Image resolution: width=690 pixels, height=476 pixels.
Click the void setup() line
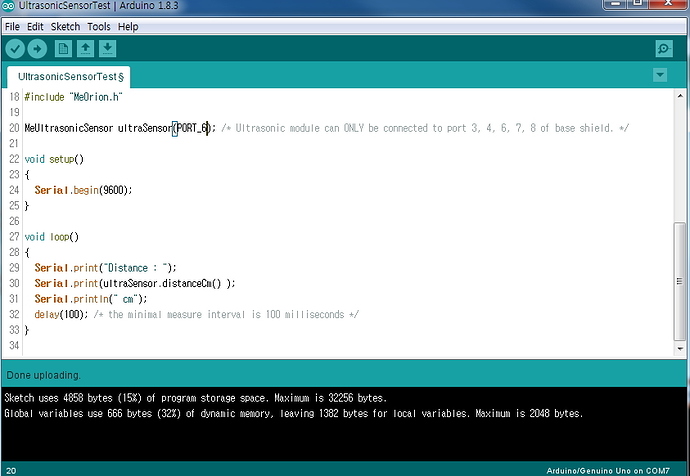pyautogui.click(x=54, y=159)
